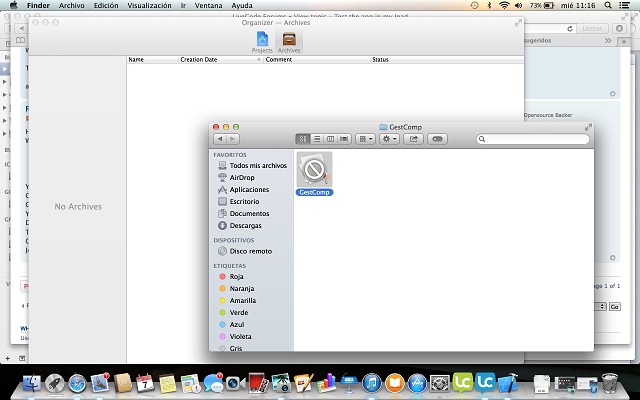This screenshot has width=640, height=400.
Task: Select the Archives tab in Organizer
Action: [x=288, y=40]
